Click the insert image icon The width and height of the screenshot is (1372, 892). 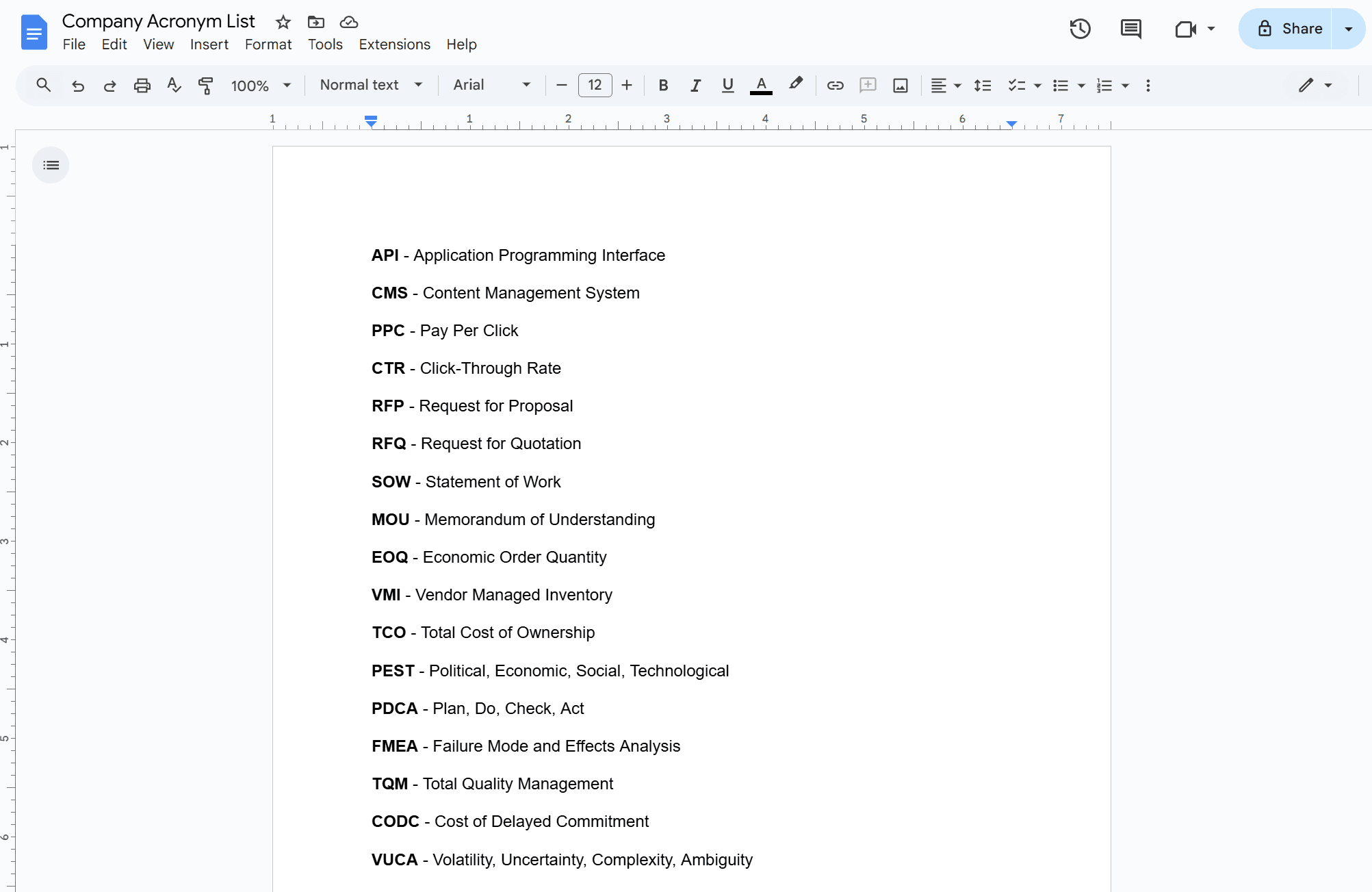click(x=901, y=86)
